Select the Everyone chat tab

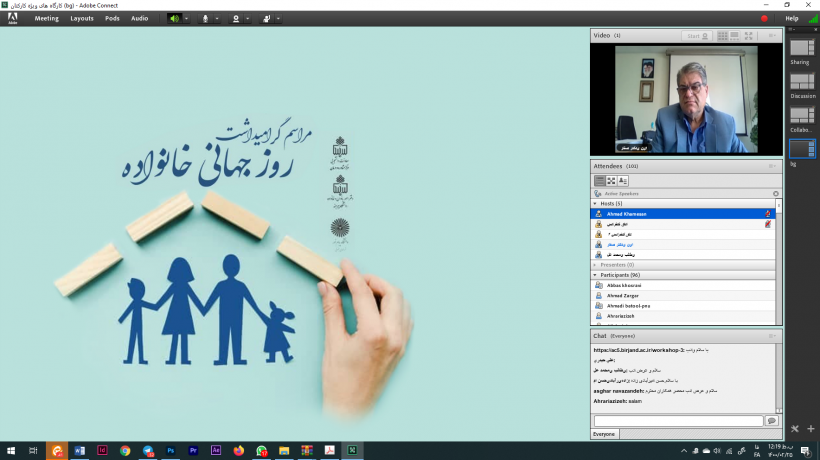(x=604, y=434)
